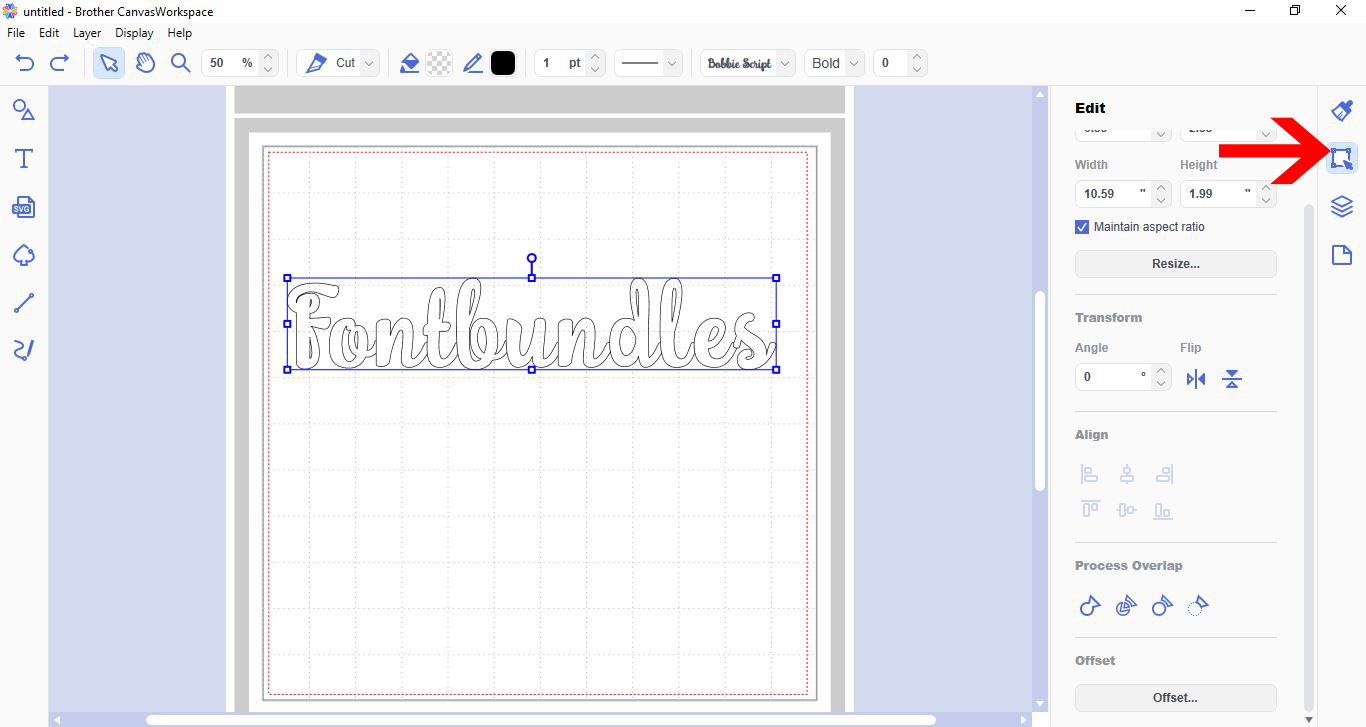The image size is (1366, 727).
Task: Click the fill bucket icon
Action: 409,63
